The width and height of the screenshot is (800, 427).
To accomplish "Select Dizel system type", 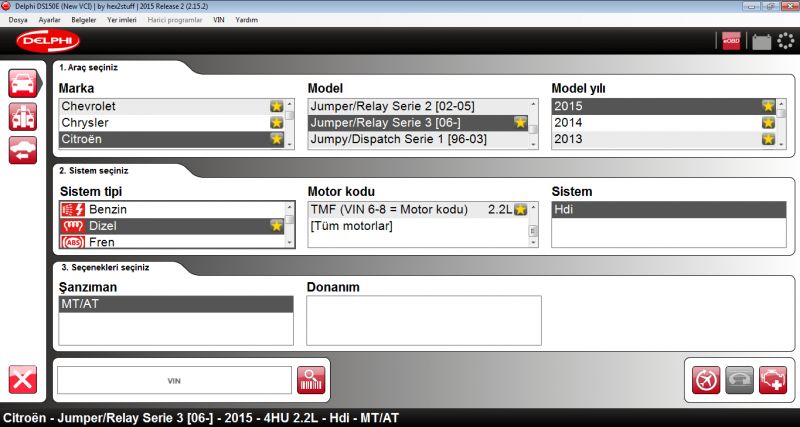I will (x=172, y=225).
